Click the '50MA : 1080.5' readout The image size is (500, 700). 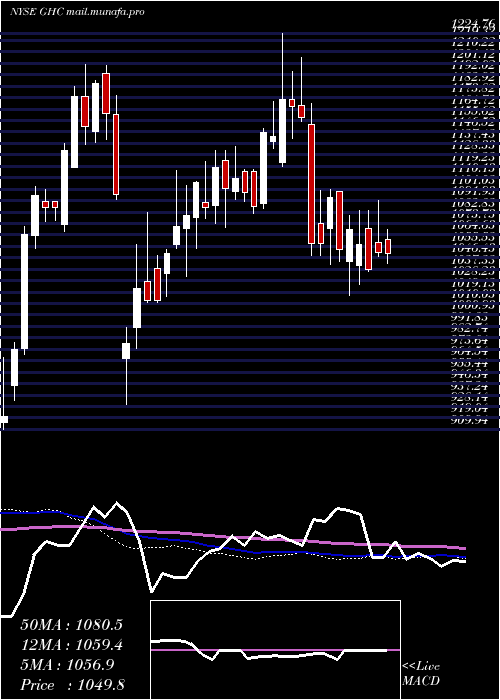[x=71, y=625]
